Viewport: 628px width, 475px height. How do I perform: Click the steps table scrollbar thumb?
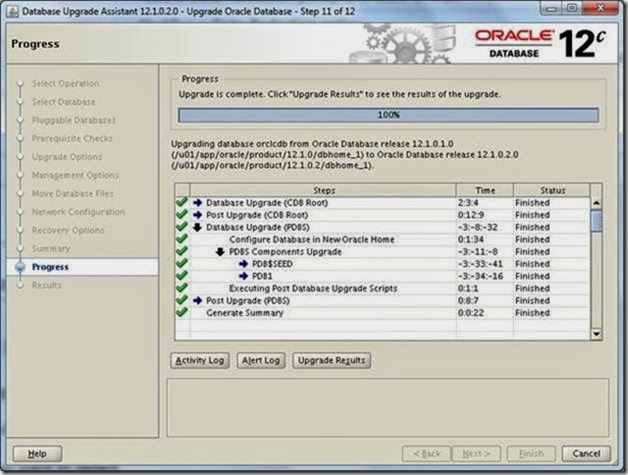tap(596, 220)
